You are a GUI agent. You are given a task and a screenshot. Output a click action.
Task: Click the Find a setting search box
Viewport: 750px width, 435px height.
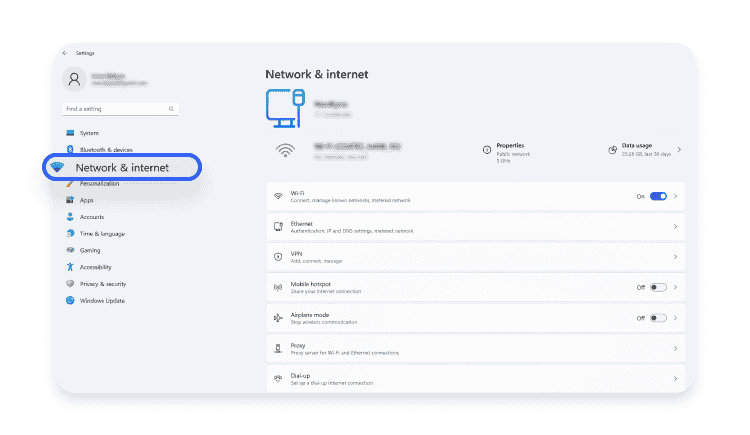click(121, 109)
